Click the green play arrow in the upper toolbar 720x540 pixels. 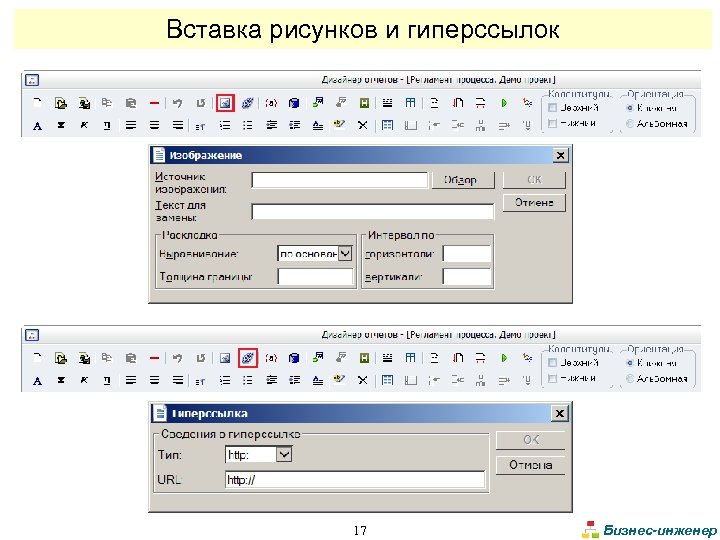point(504,103)
